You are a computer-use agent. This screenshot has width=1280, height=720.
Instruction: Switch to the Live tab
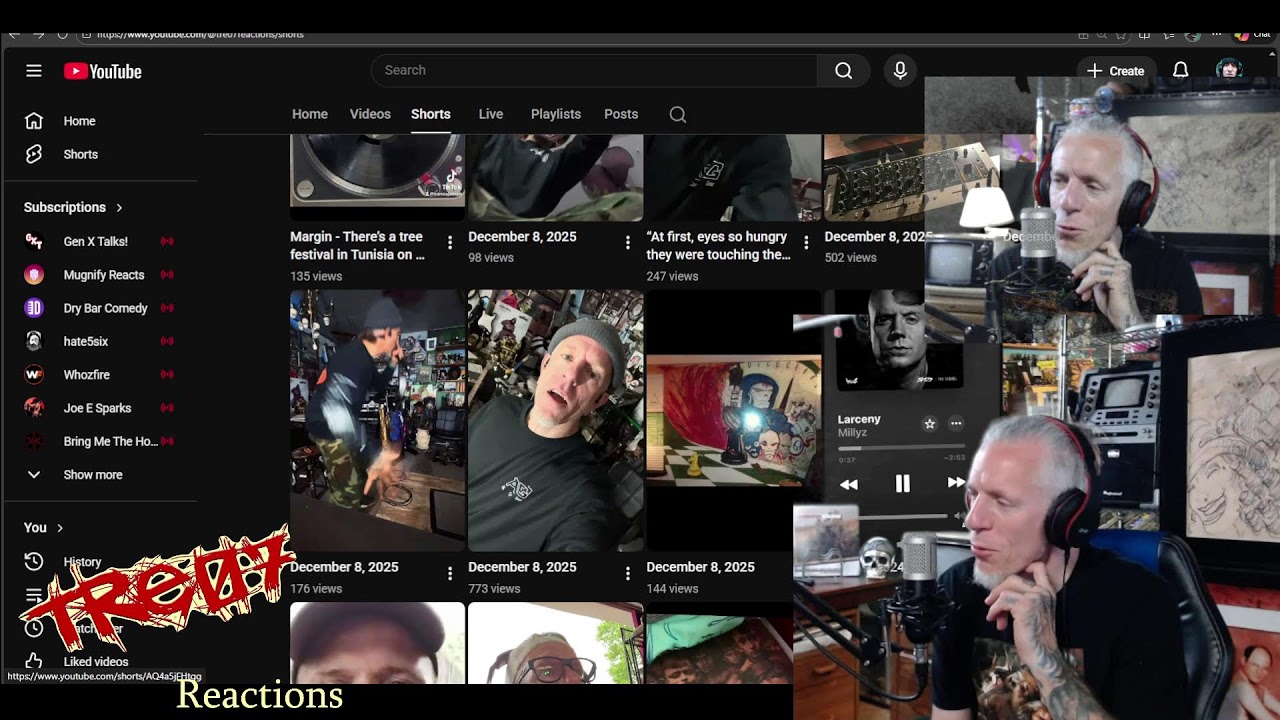pos(491,114)
